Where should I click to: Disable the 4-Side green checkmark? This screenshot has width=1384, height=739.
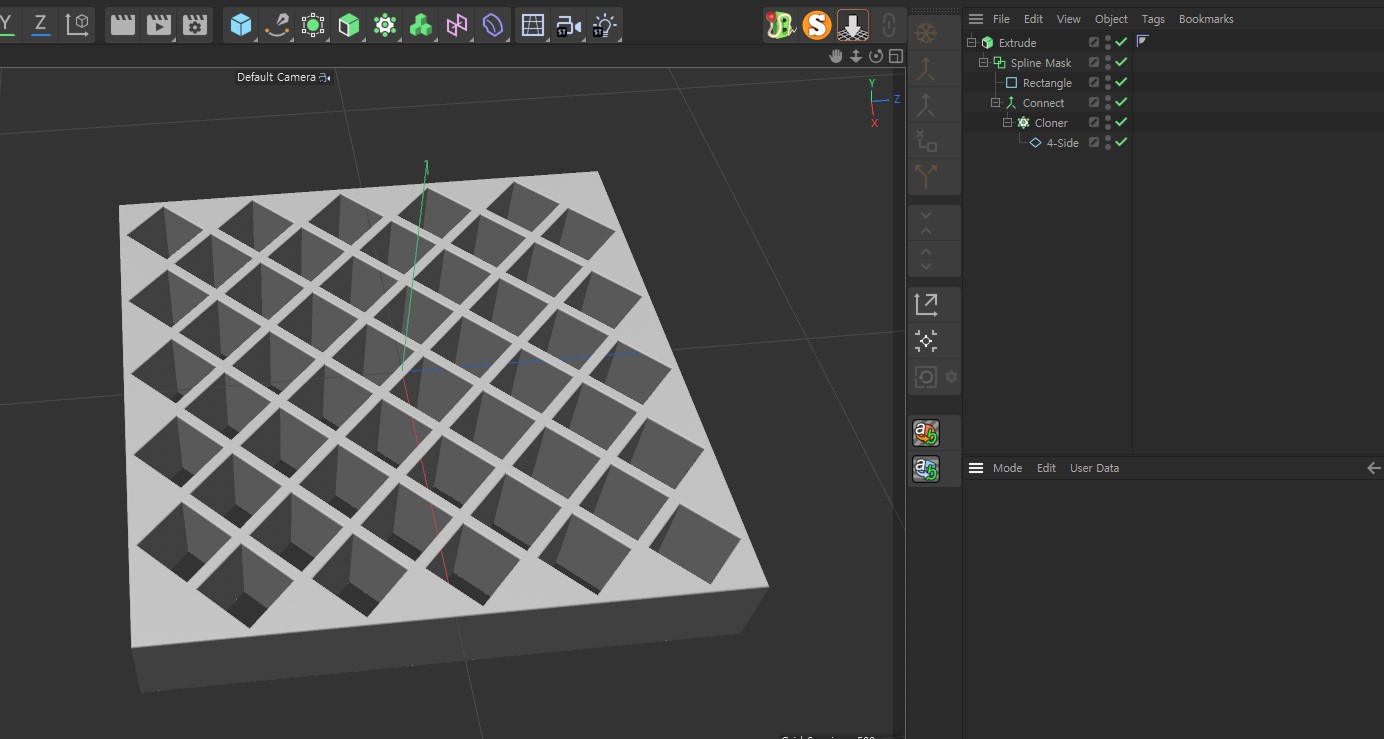click(1121, 142)
